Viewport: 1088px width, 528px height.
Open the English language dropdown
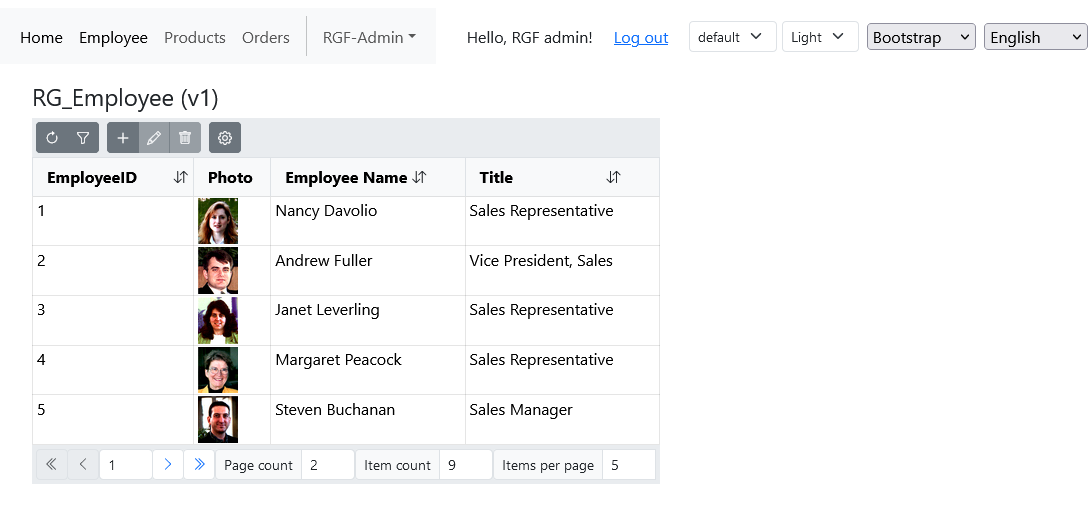1035,37
